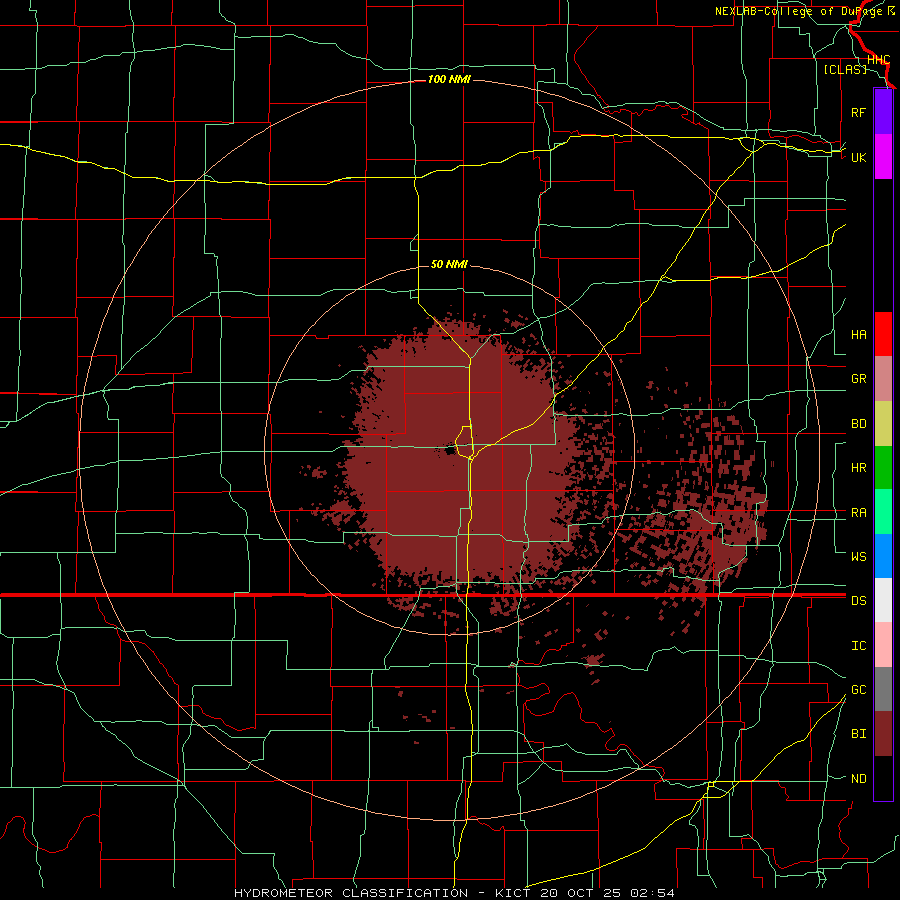Click the WS blue legend swatch
900x900 pixels.
pos(883,556)
